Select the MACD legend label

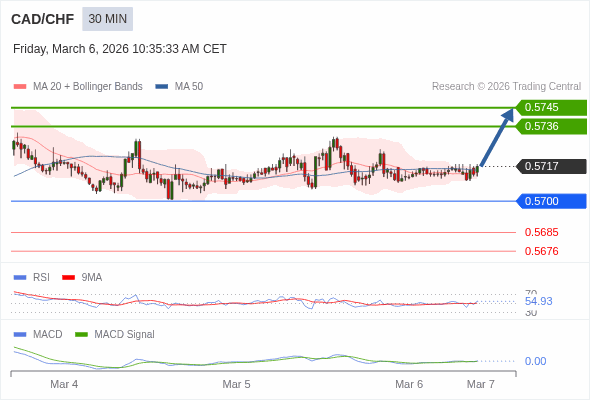[48, 334]
